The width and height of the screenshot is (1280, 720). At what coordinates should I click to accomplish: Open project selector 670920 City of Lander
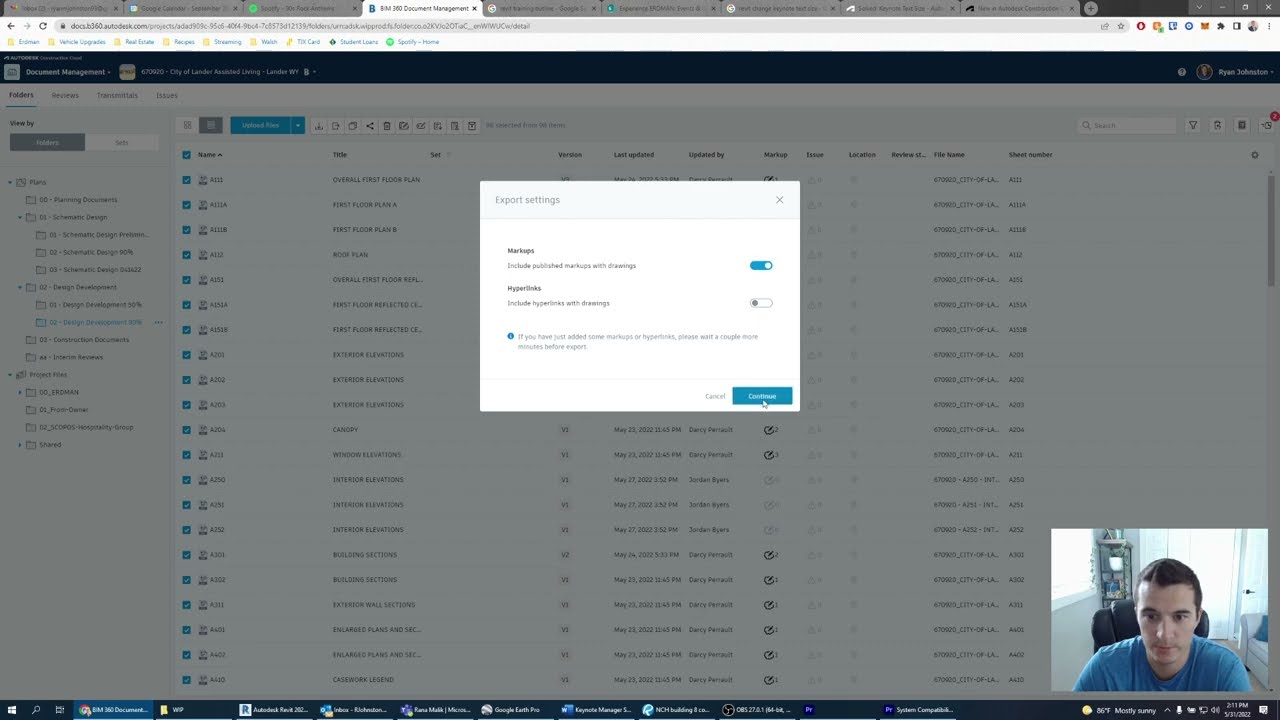coord(226,72)
